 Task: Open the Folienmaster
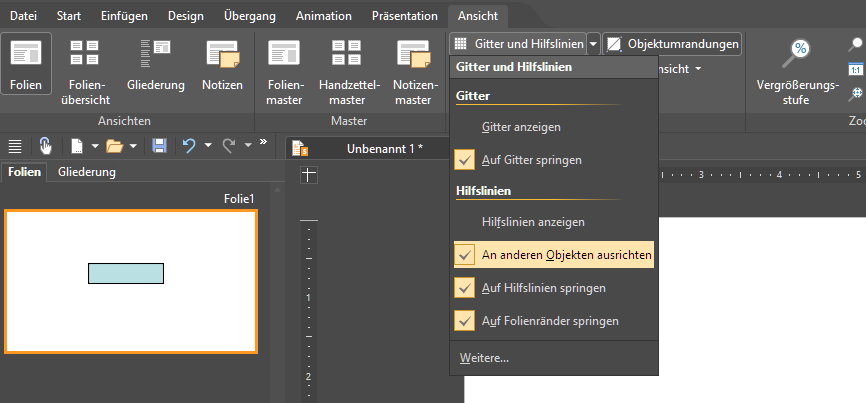click(284, 72)
